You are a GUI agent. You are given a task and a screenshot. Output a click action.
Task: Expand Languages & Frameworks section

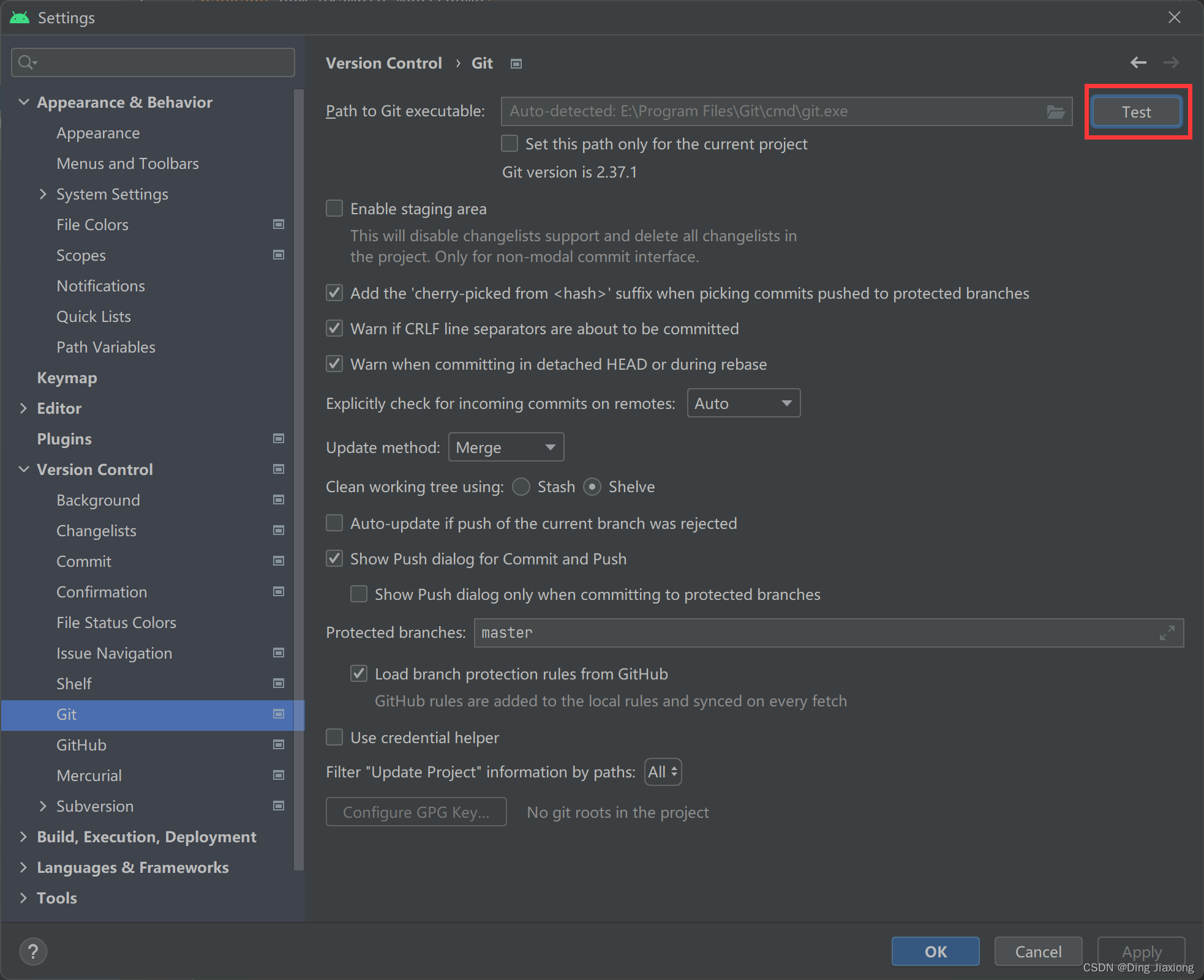coord(24,867)
